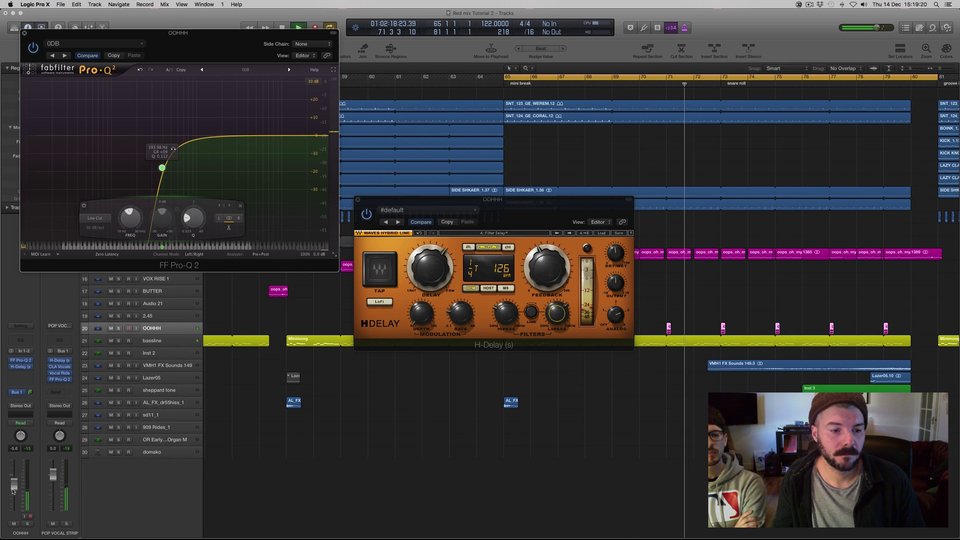
Task: Go to previous preset in Pro-Q 2 header
Action: coord(52,56)
